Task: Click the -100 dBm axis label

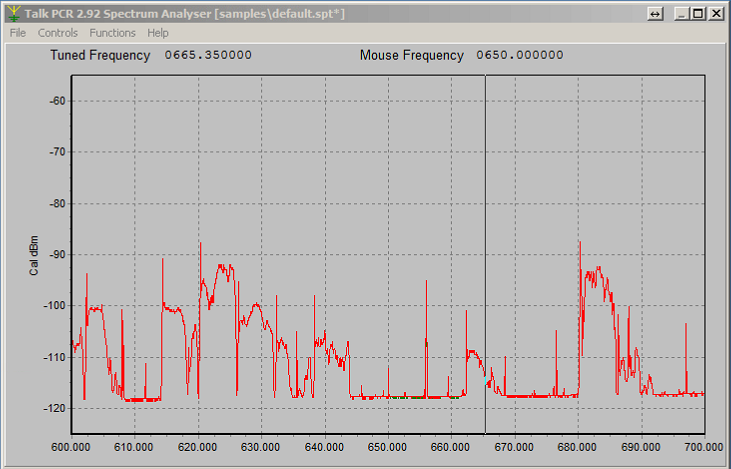Action: tap(55, 306)
